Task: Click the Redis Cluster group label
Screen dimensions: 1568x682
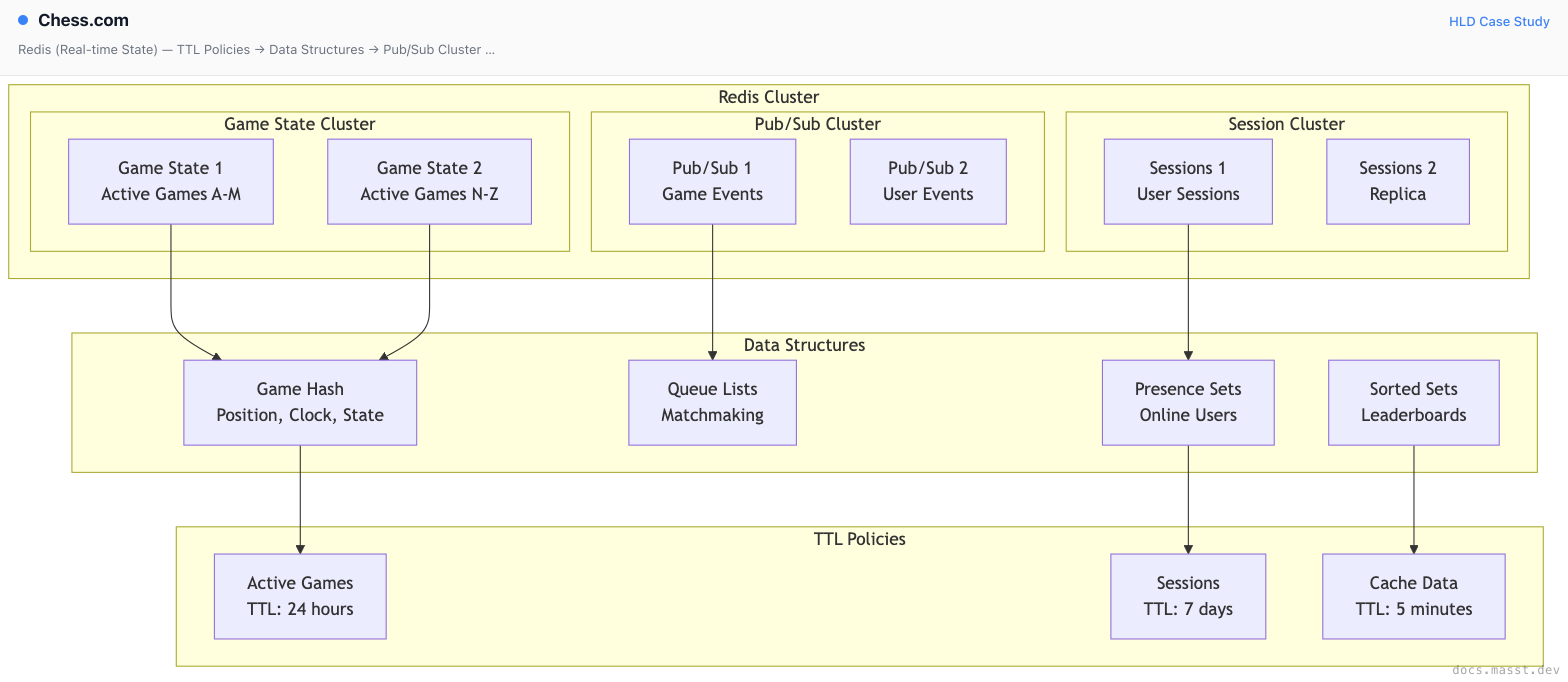Action: 769,97
